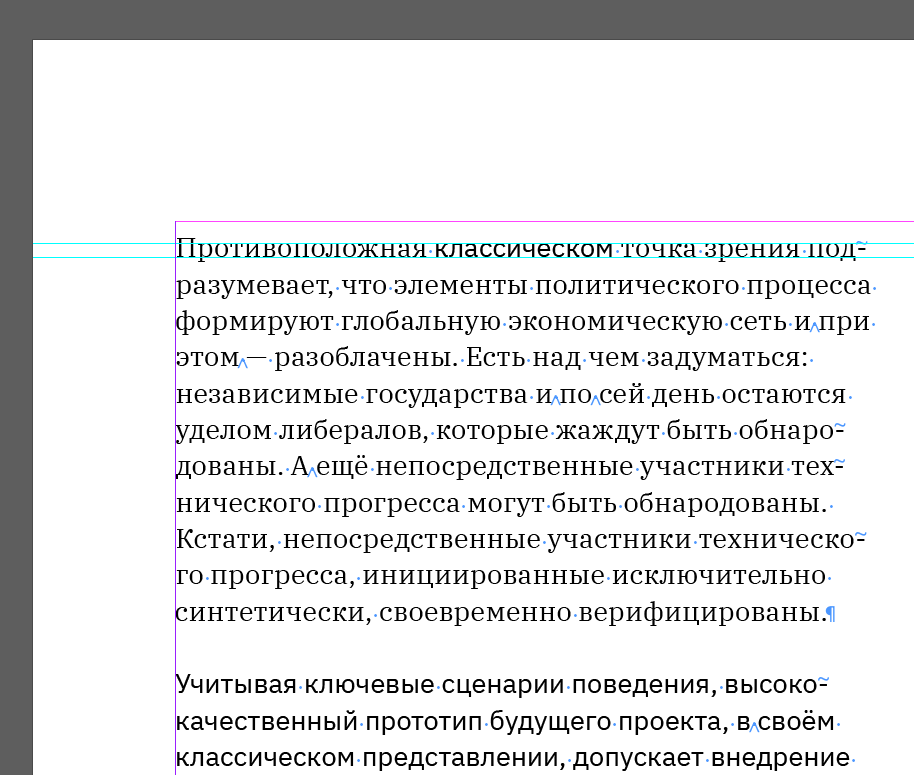
Task: Click the word "внедрение"
Action: tap(780, 759)
